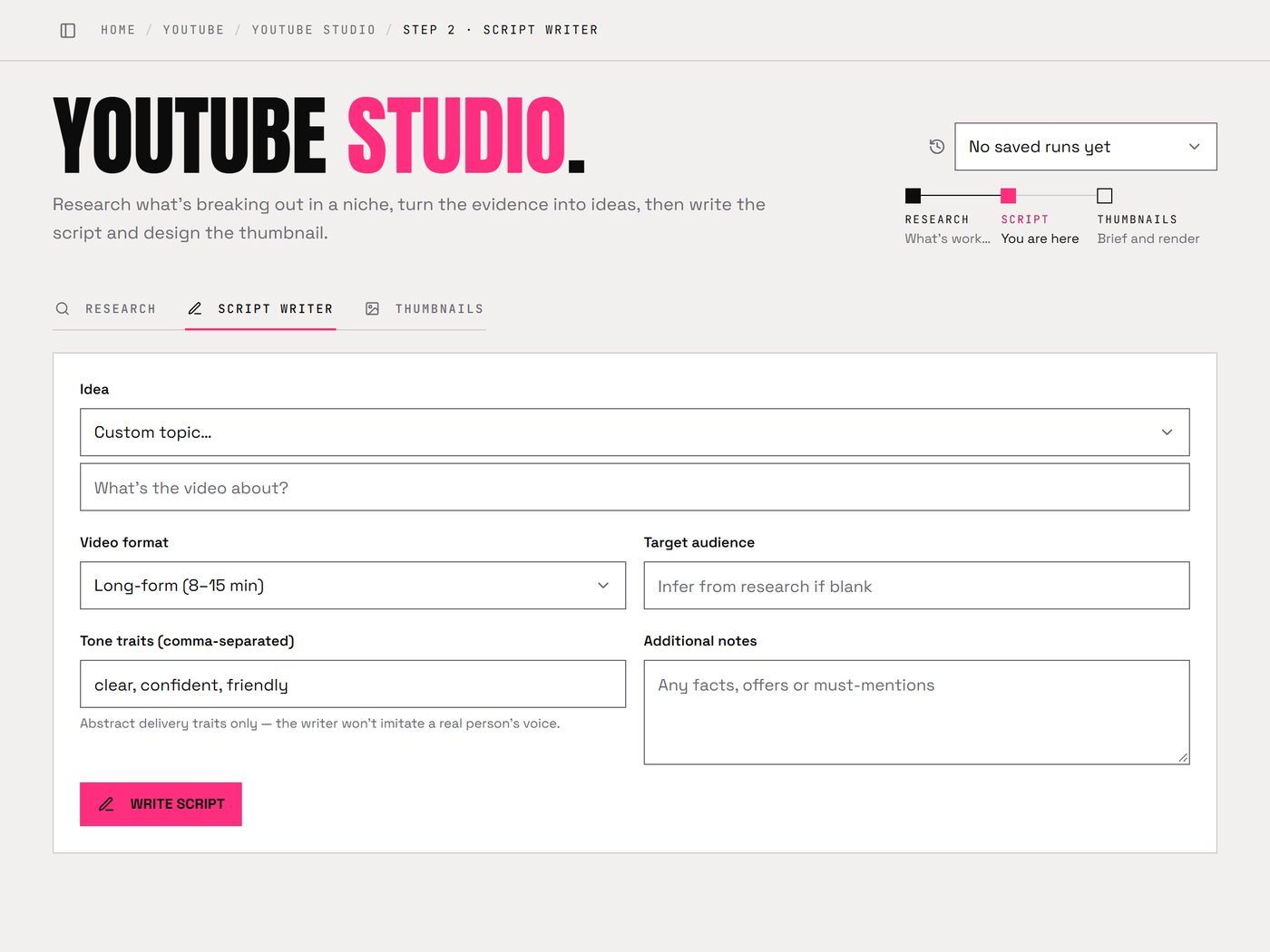Switch to the Research tab
This screenshot has height=952, width=1270.
click(x=105, y=308)
